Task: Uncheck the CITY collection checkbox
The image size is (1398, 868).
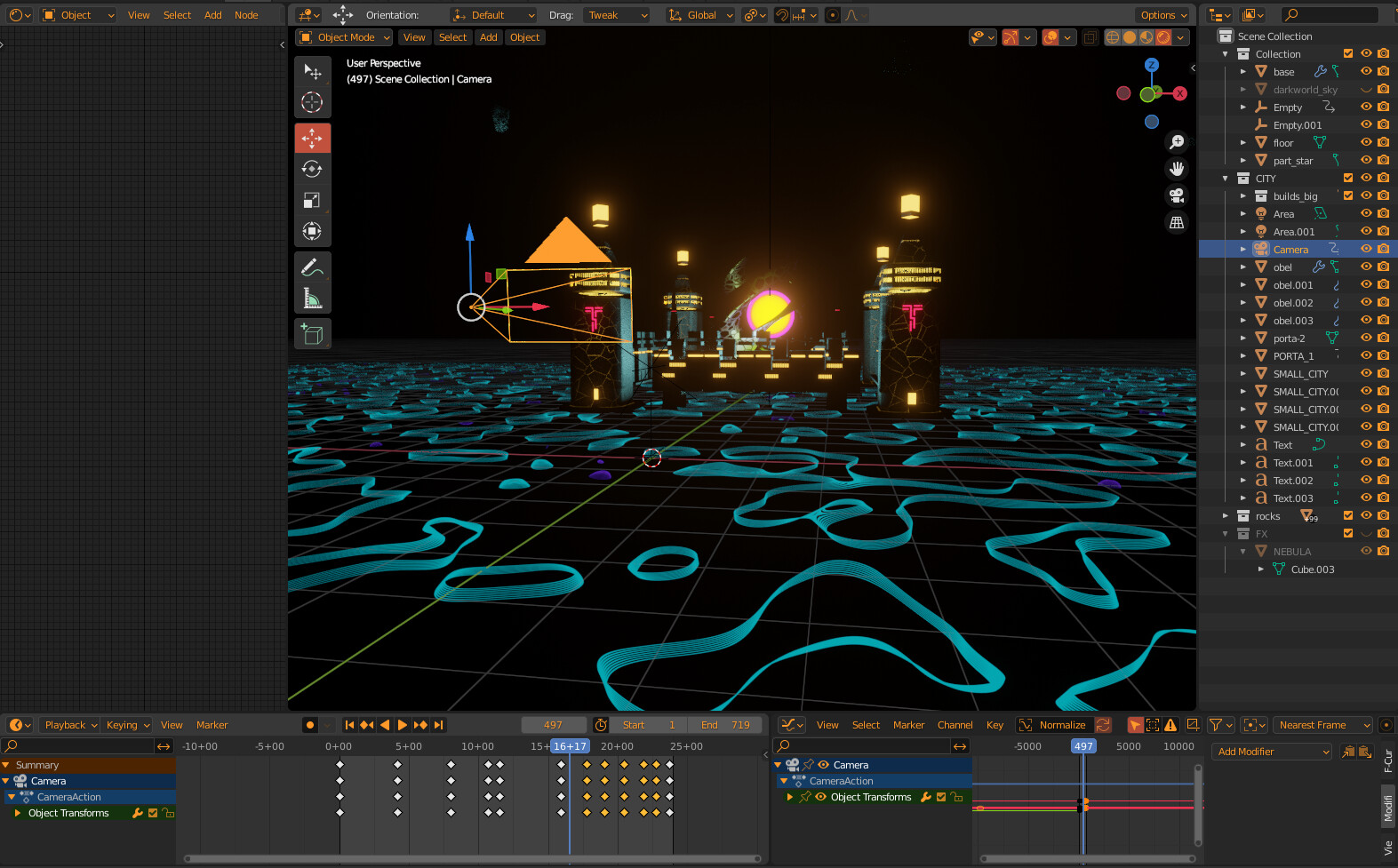Action: pyautogui.click(x=1348, y=178)
